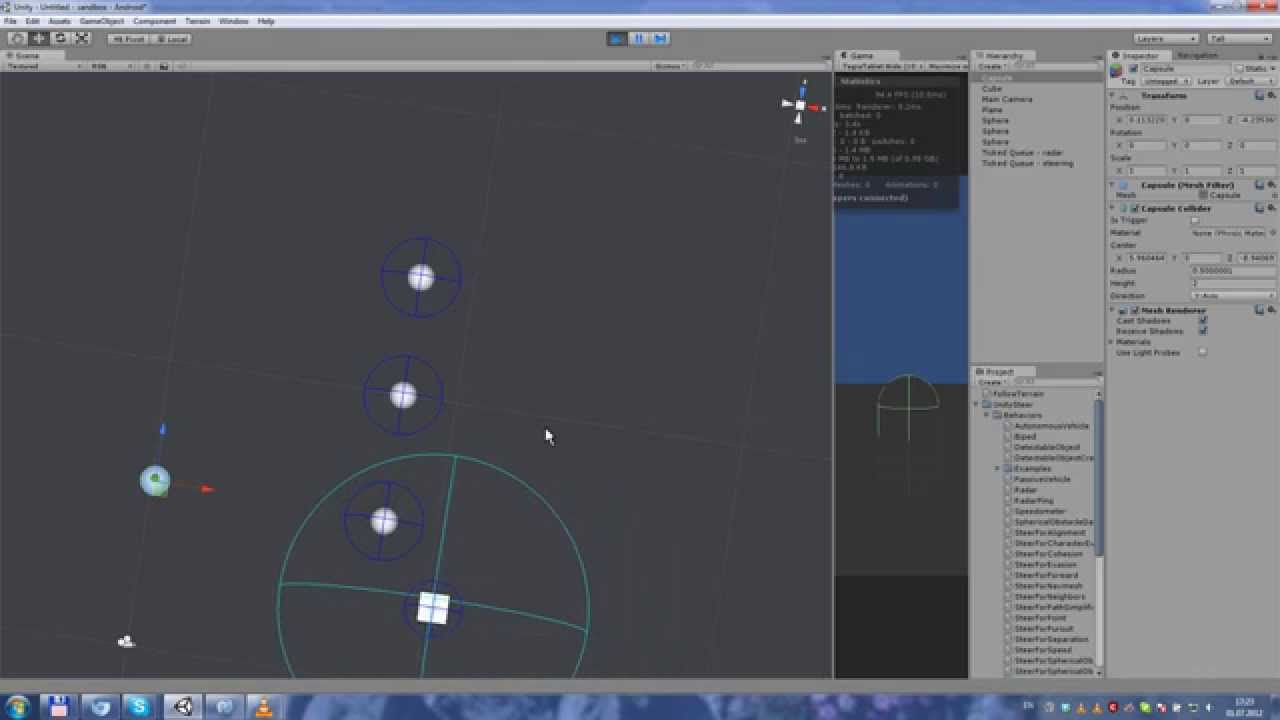
Task: Select the Hand tool in Unity toolbar
Action: (17, 38)
